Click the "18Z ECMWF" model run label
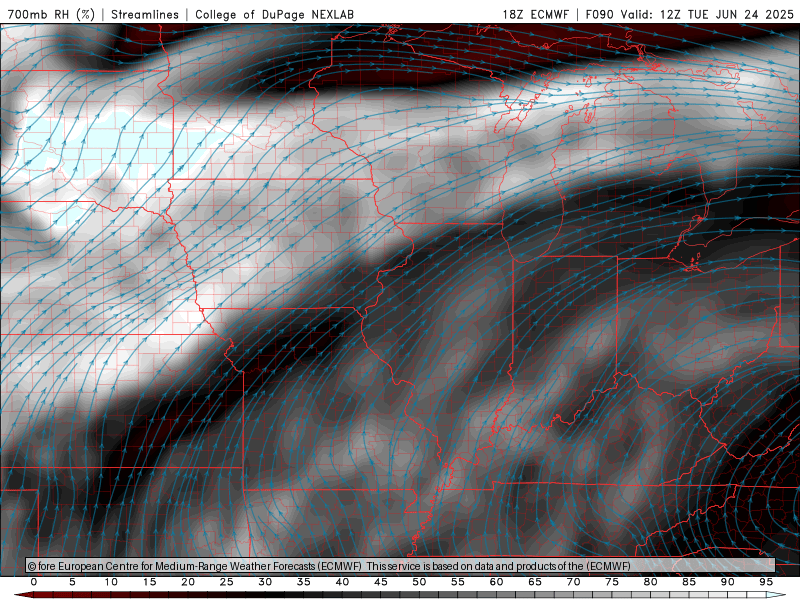This screenshot has height=600, width=800. (x=535, y=14)
